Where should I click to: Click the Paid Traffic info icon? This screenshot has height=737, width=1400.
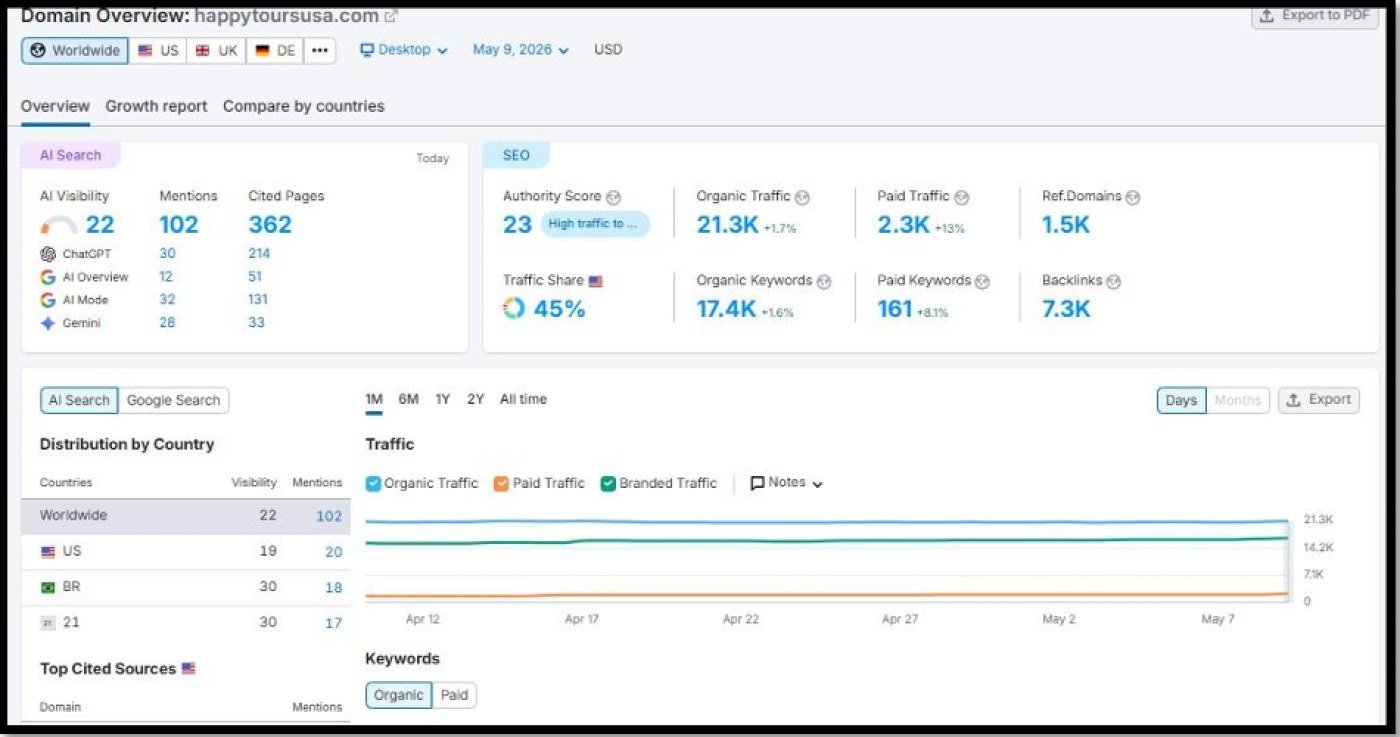pyautogui.click(x=961, y=197)
